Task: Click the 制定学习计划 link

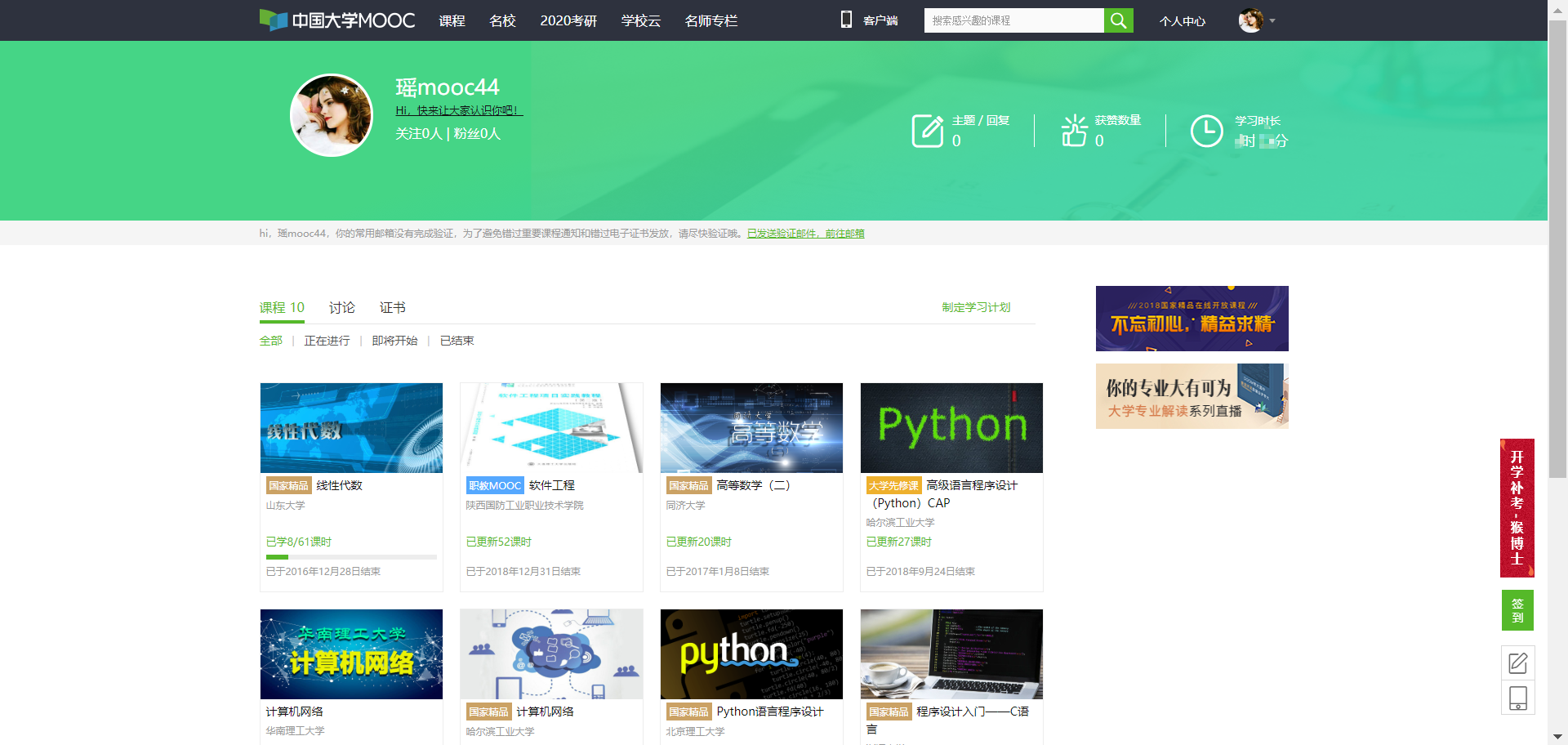Action: [x=976, y=307]
